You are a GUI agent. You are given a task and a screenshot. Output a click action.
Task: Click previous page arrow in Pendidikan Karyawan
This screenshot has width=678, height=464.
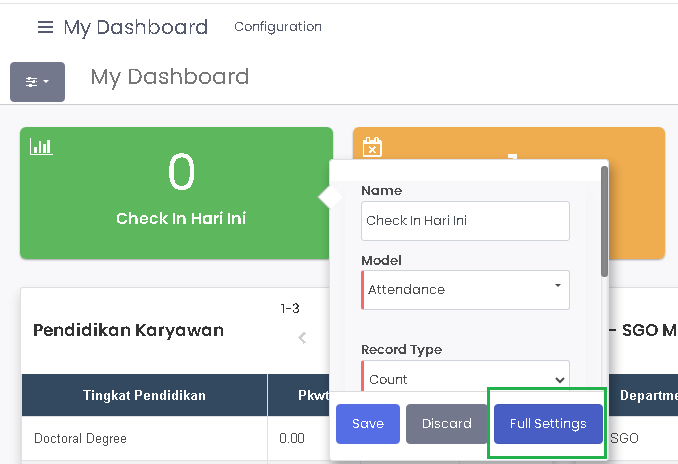pos(302,338)
